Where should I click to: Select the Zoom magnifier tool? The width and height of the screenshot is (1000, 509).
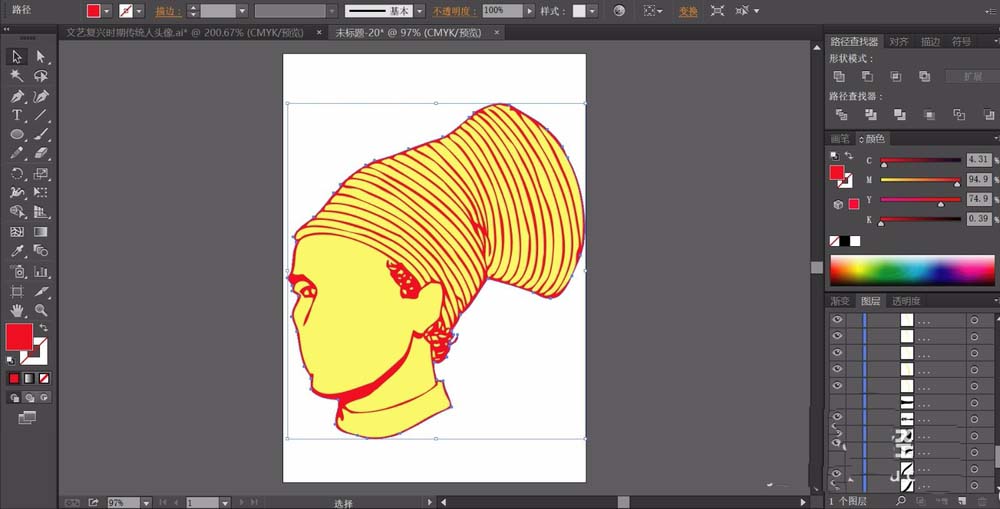(x=41, y=311)
